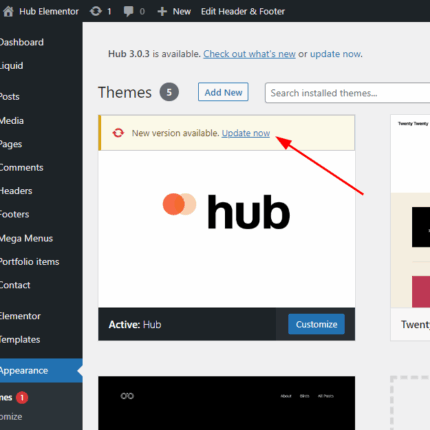Select Appearance in sidebar

[41, 370]
